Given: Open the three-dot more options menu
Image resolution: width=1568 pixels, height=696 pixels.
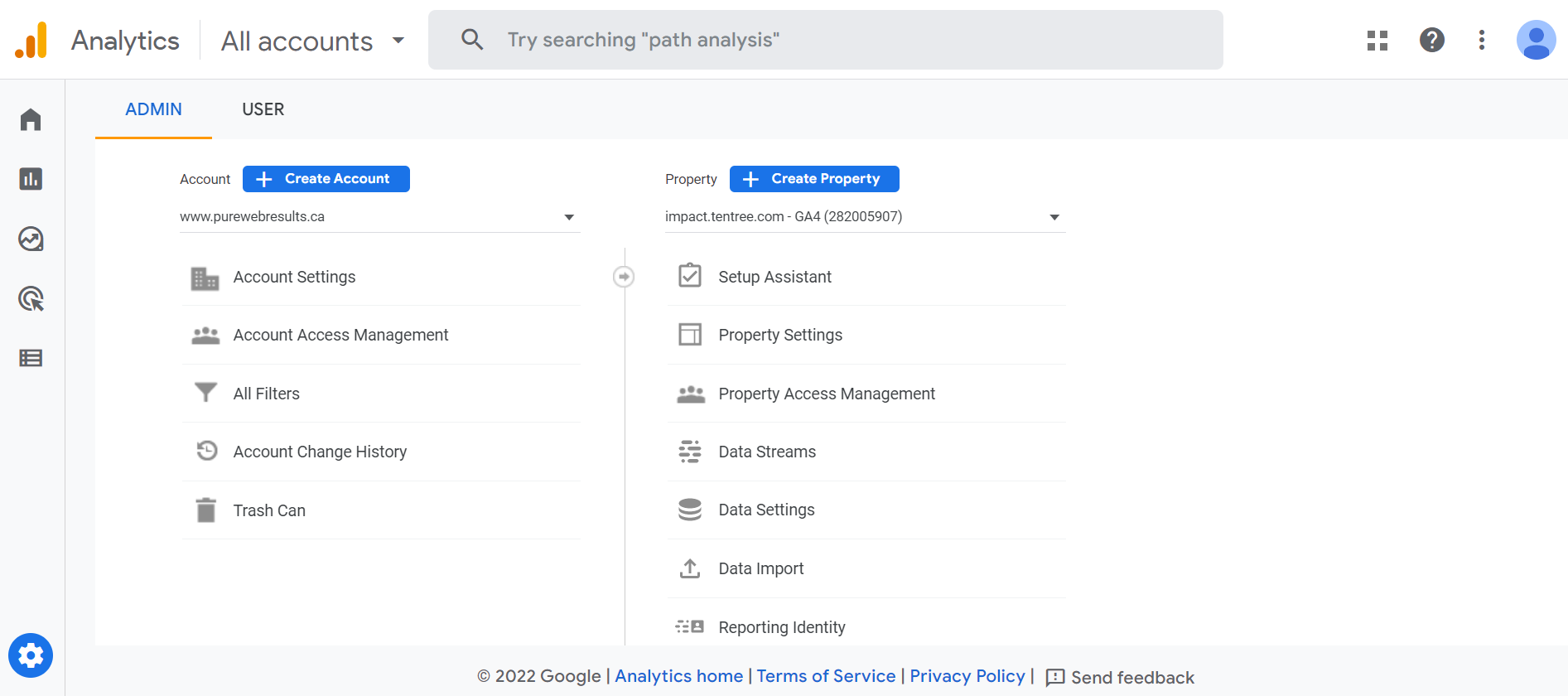Looking at the screenshot, I should click(1482, 40).
